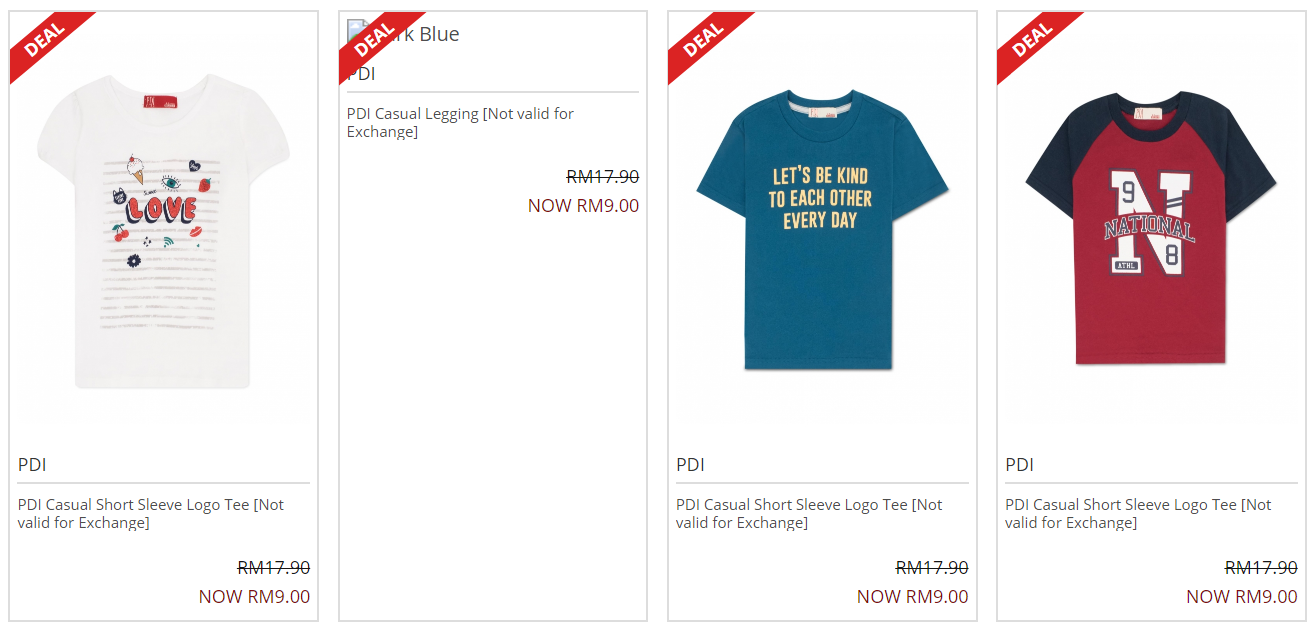The image size is (1314, 633).
Task: Open the red National raglan tee image
Action: pyautogui.click(x=1150, y=228)
